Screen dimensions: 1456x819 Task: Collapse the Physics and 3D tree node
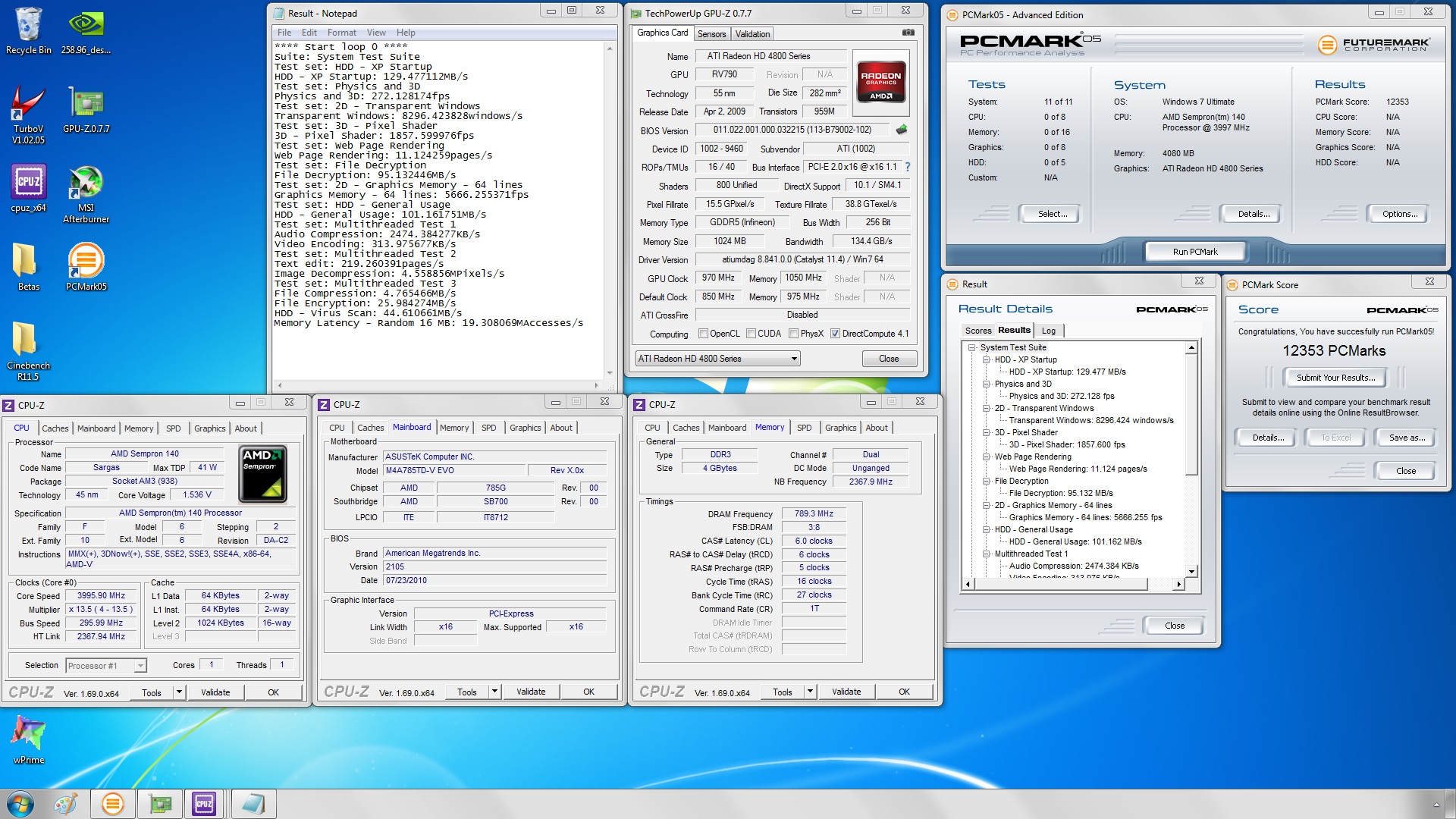(987, 384)
